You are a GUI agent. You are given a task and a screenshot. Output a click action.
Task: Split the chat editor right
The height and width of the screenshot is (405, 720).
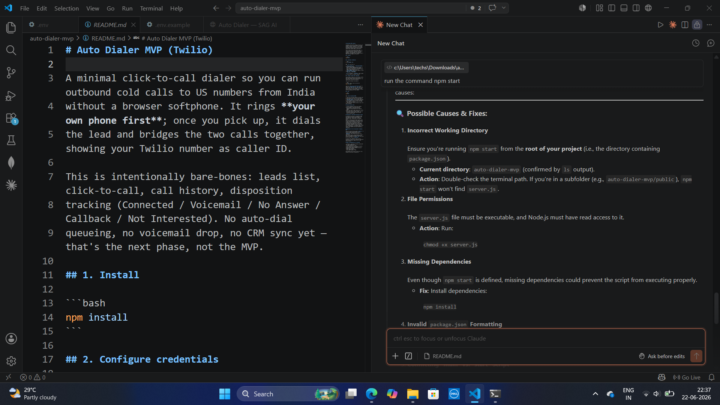pyautogui.click(x=685, y=25)
